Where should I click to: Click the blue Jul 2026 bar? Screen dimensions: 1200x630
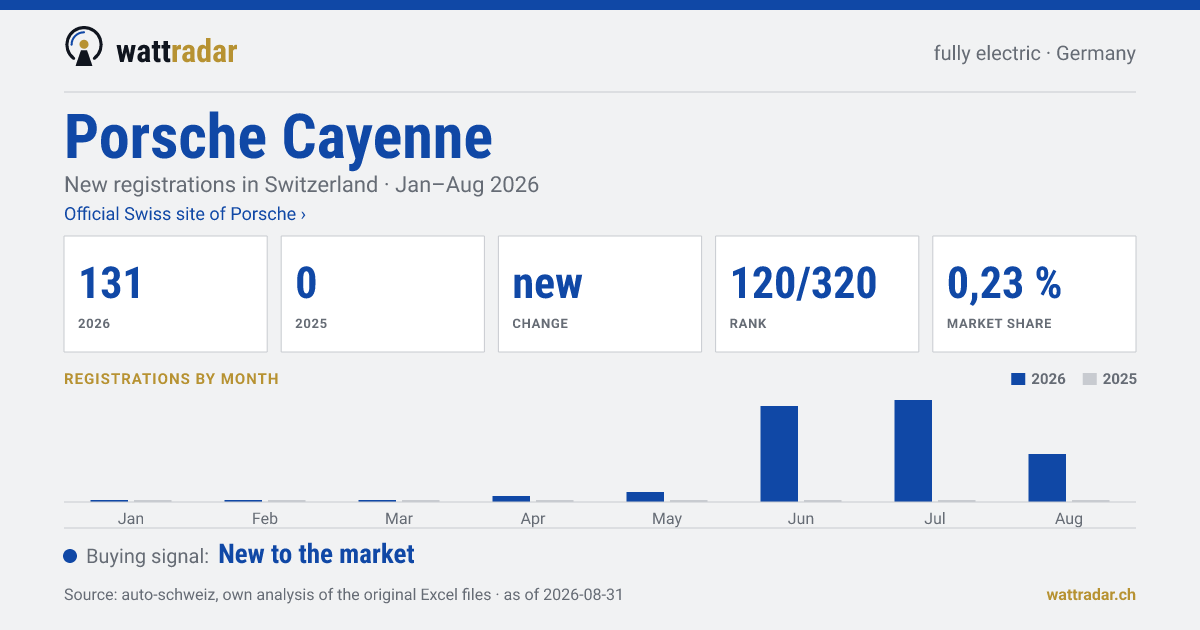(x=913, y=450)
